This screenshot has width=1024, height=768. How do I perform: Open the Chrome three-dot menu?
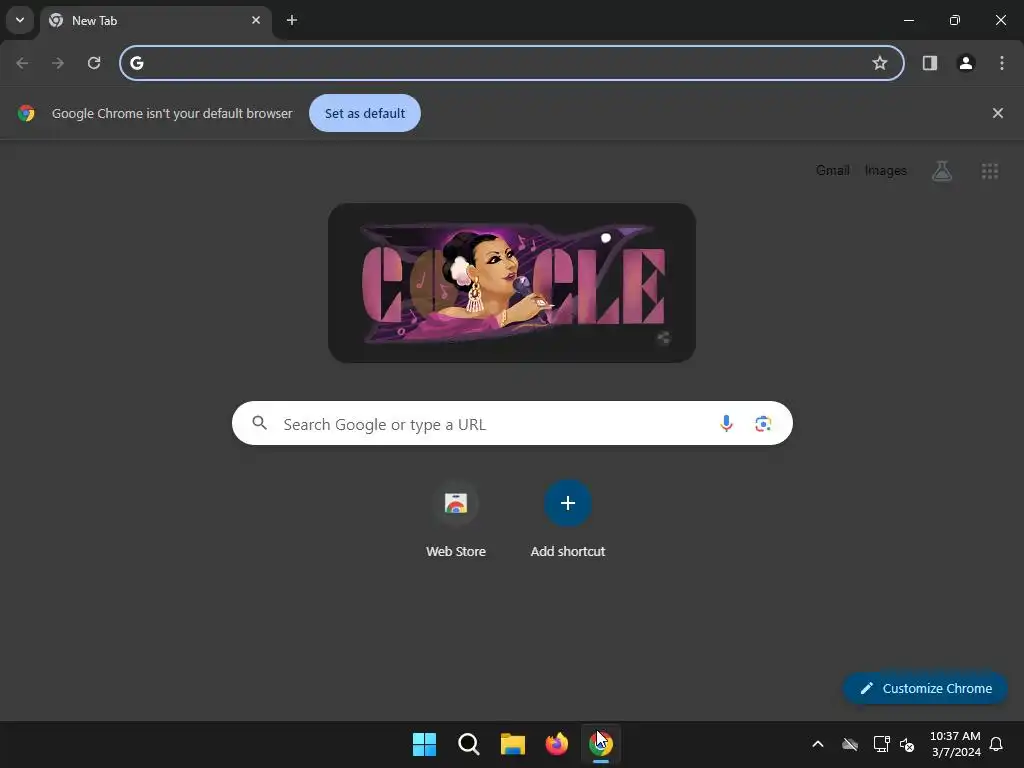click(x=1002, y=63)
